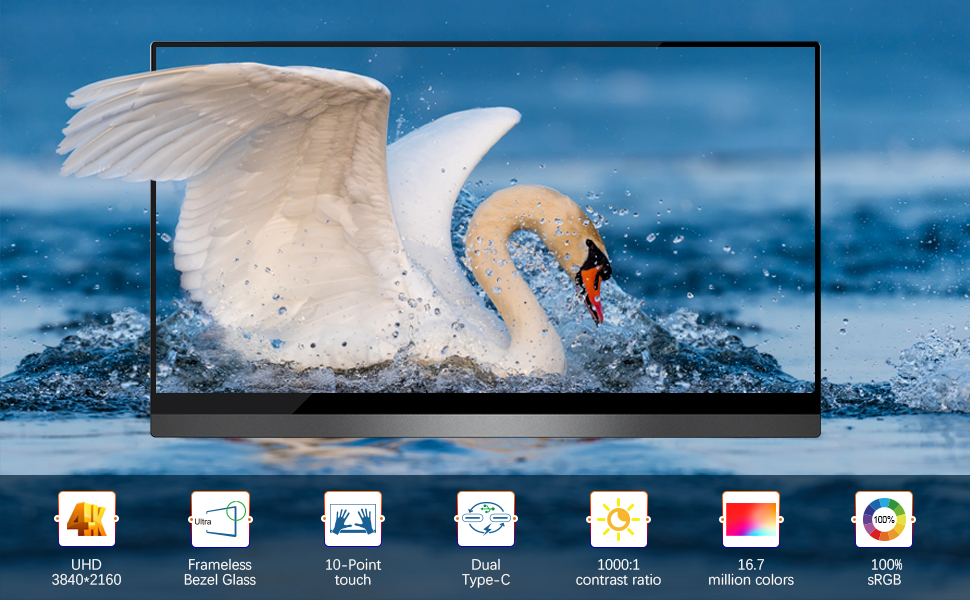This screenshot has height=600, width=970.
Task: Click the "Frameless Bezel Glass" text
Action: 220,572
